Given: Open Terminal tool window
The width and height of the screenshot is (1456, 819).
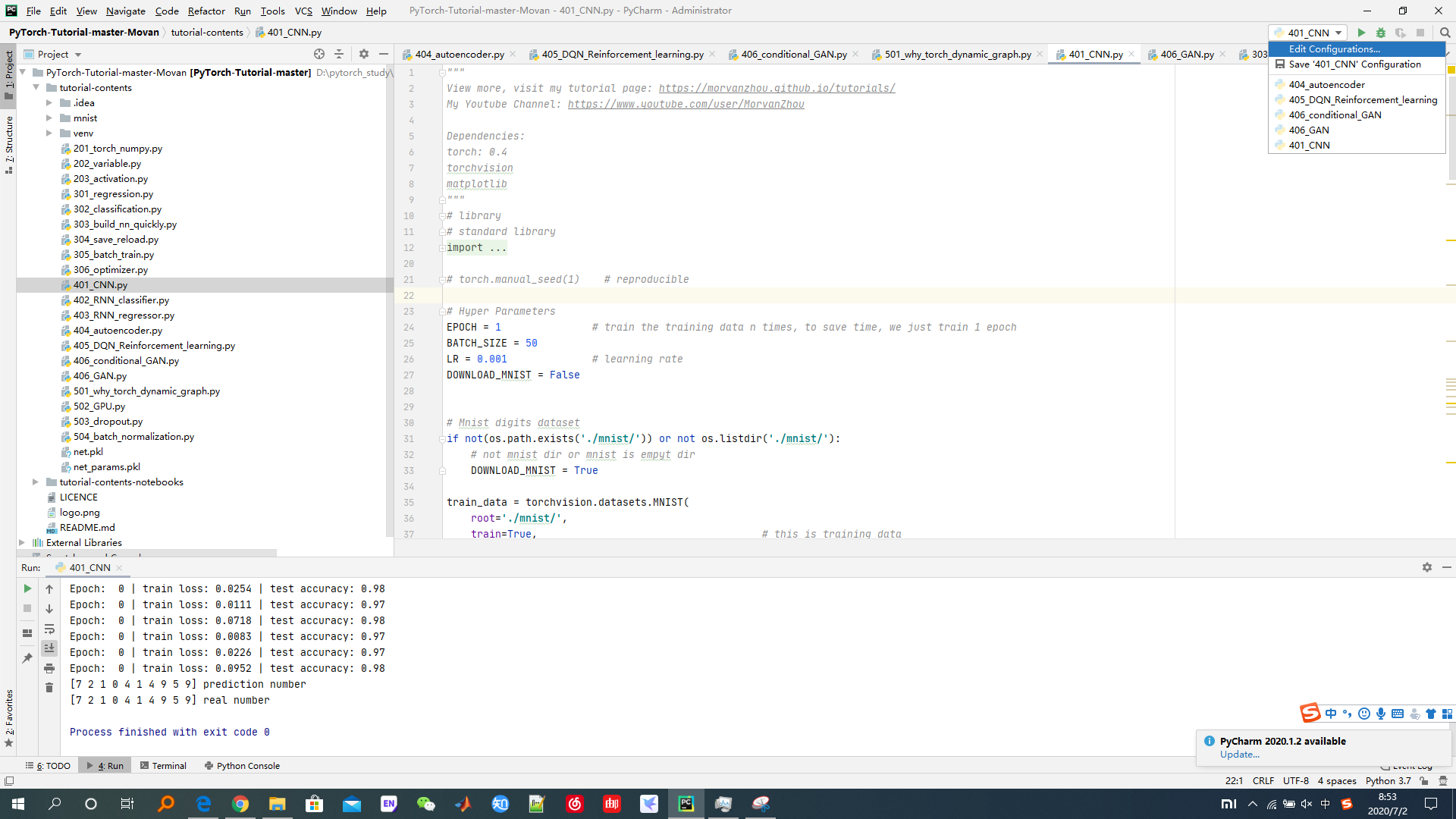Looking at the screenshot, I should [x=163, y=765].
